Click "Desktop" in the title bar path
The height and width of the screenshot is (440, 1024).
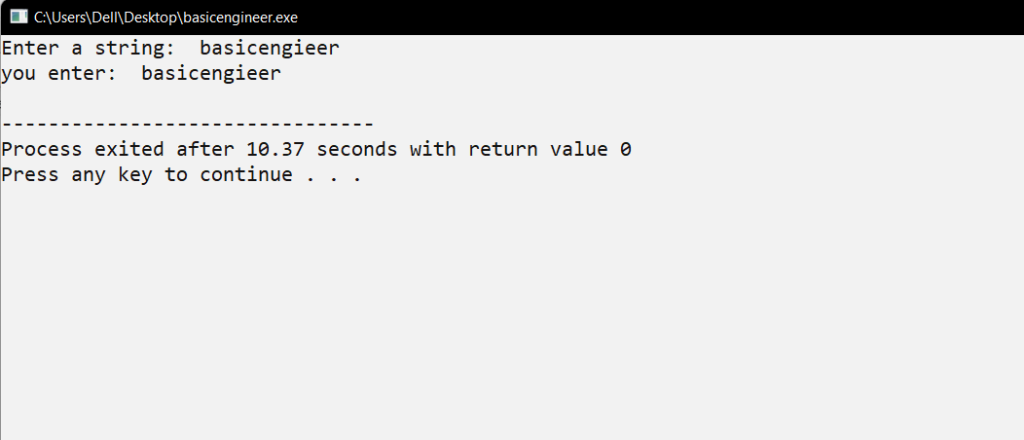coord(155,18)
